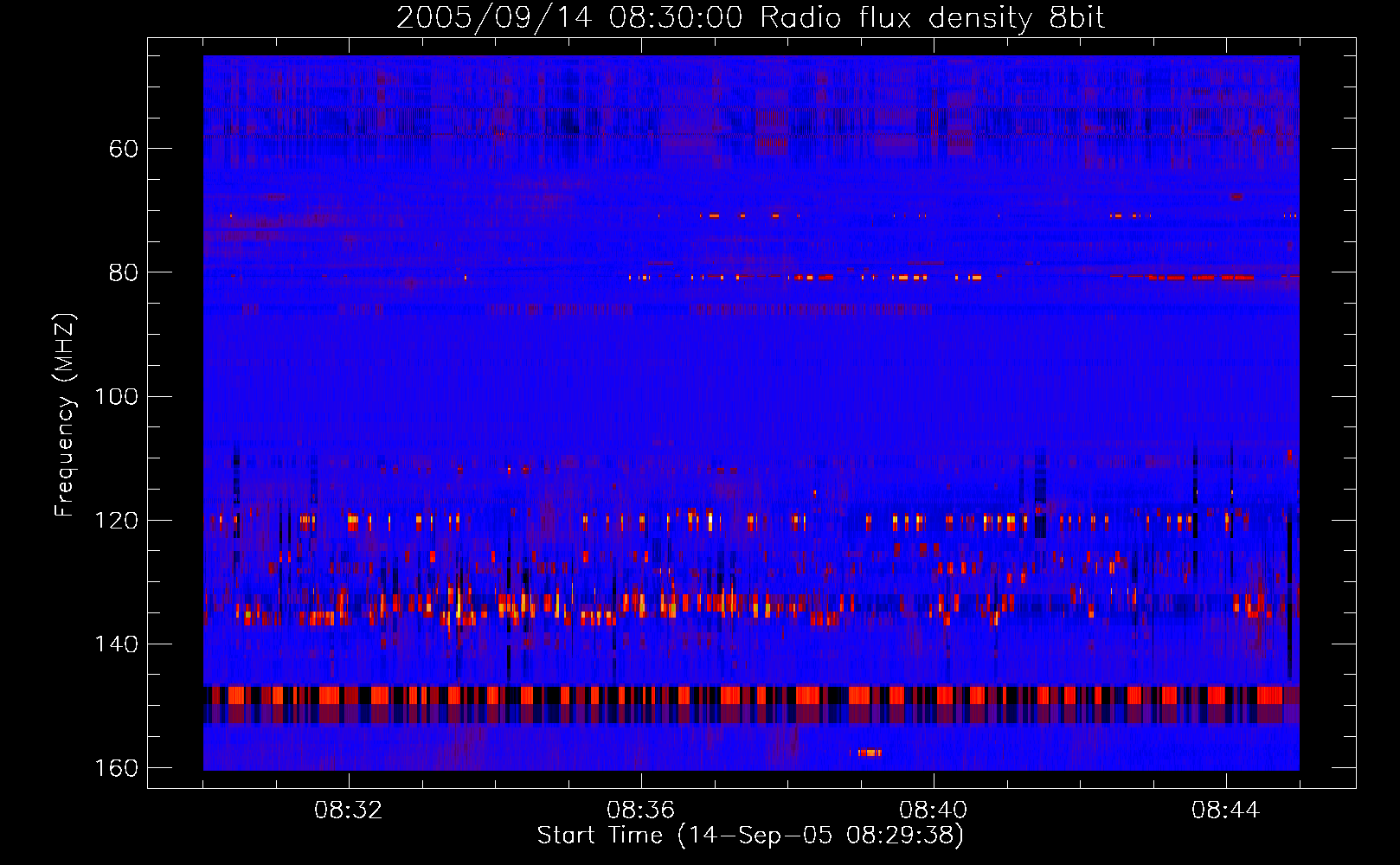Select the 120 frequency tick label
This screenshot has height=865, width=1400.
pos(117,520)
